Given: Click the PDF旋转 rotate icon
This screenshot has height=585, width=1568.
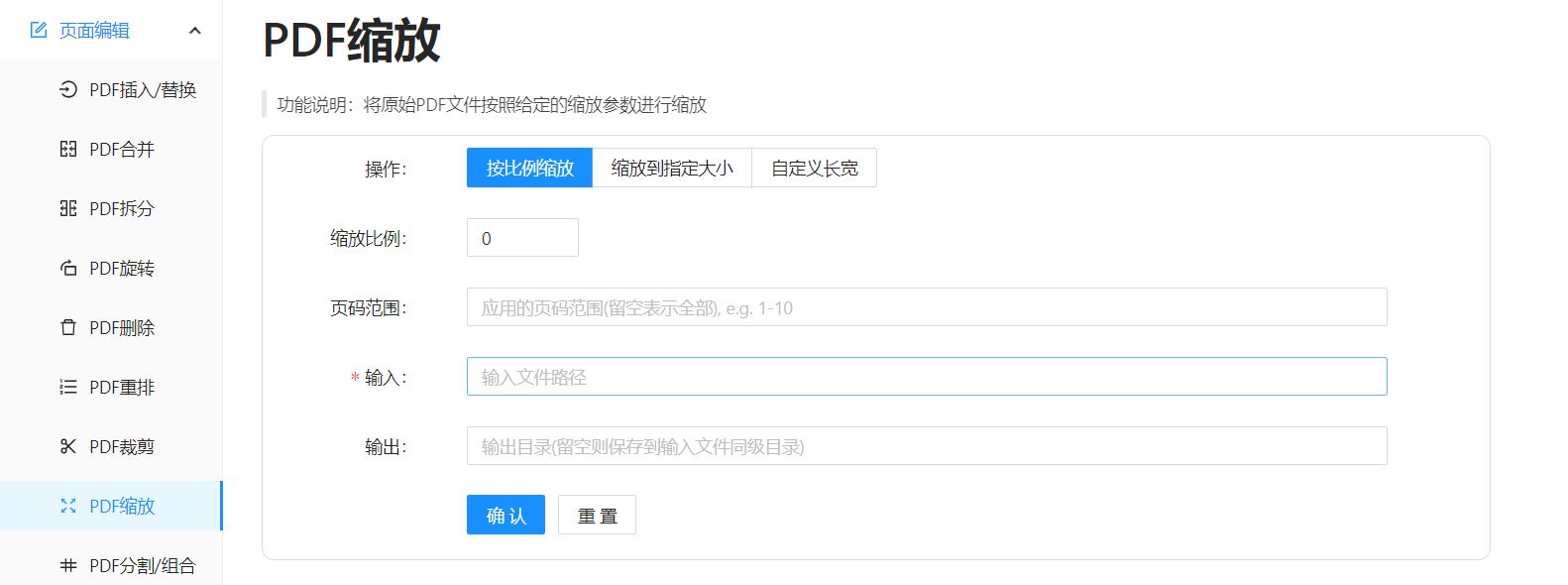Looking at the screenshot, I should coord(68,268).
